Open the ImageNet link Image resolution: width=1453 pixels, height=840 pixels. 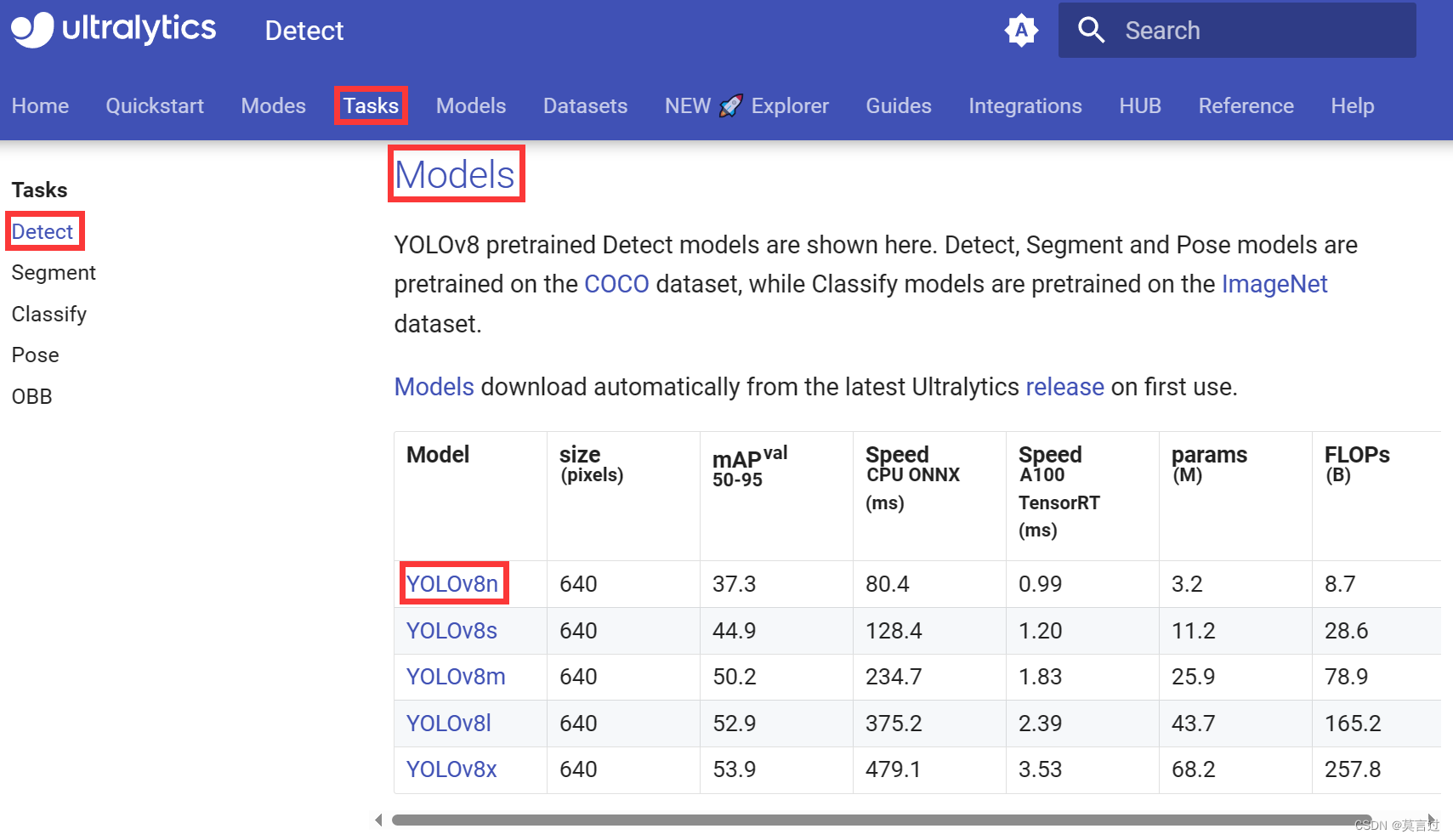coord(1274,284)
